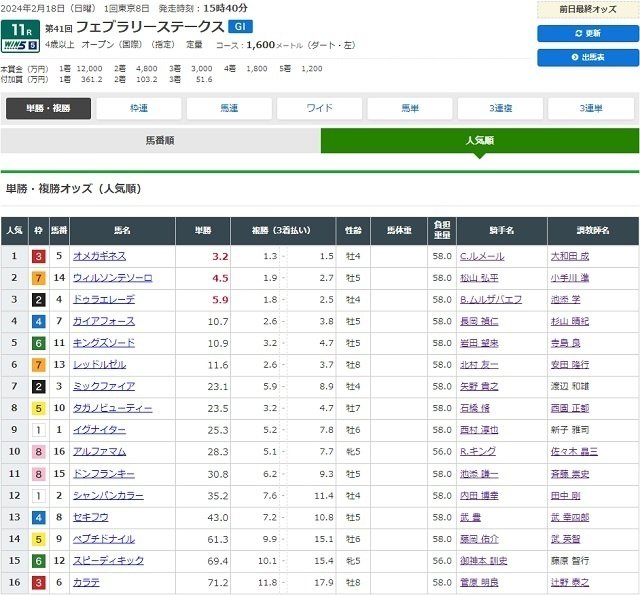Screen dimensions: 640x595
Task: Open jockey link 長岡 禎仁
Action: tap(479, 321)
